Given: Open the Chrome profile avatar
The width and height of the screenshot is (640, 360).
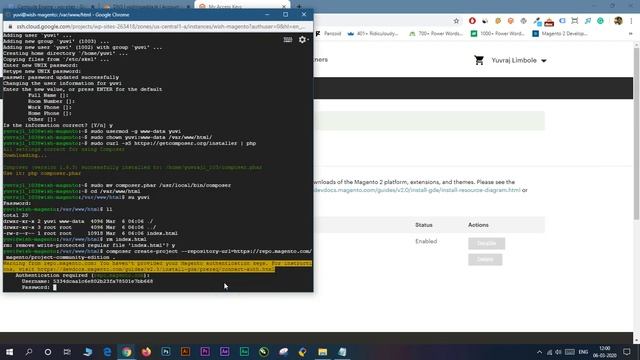Looking at the screenshot, I should (x=618, y=21).
